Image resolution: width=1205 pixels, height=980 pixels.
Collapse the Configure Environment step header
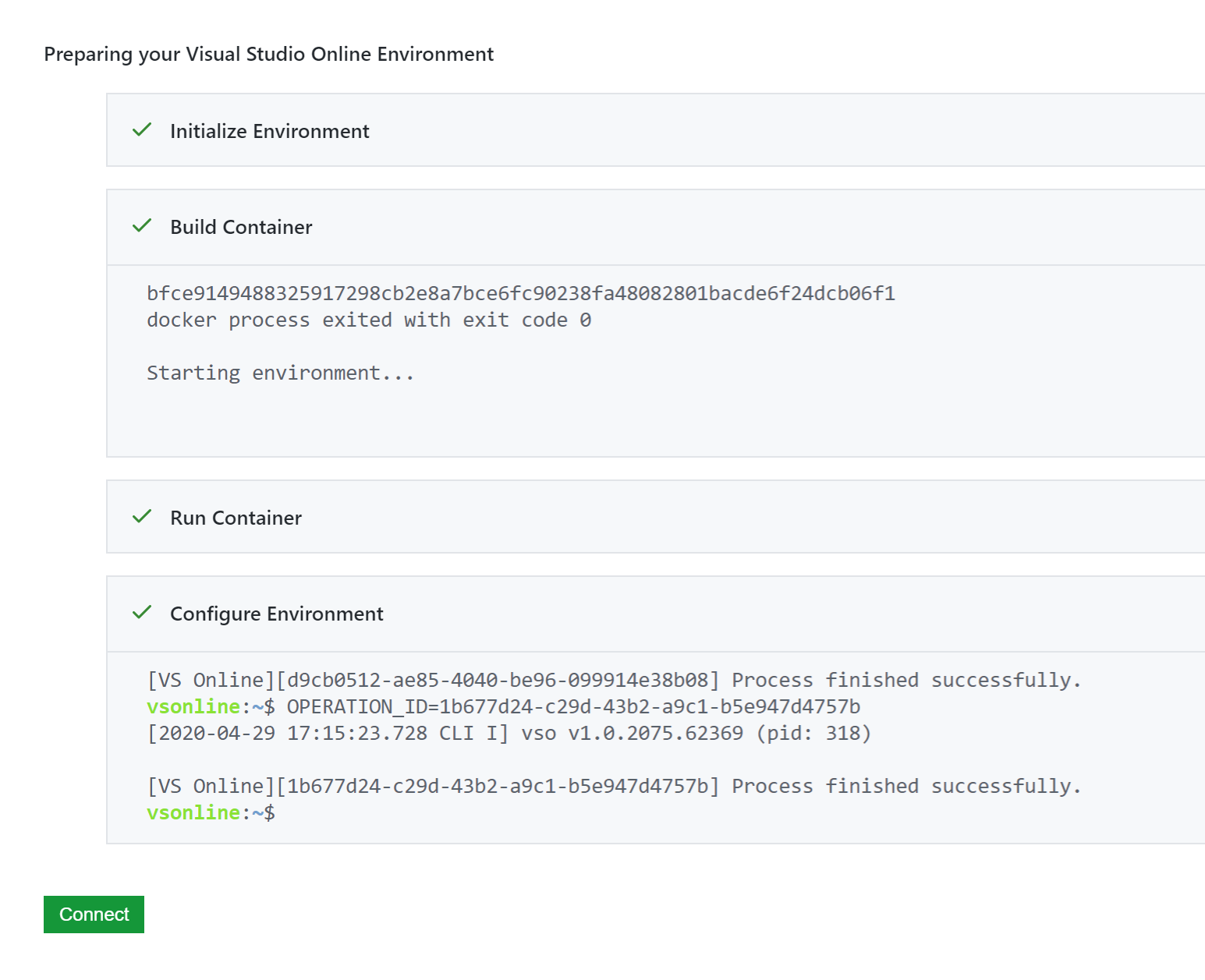pyautogui.click(x=276, y=614)
